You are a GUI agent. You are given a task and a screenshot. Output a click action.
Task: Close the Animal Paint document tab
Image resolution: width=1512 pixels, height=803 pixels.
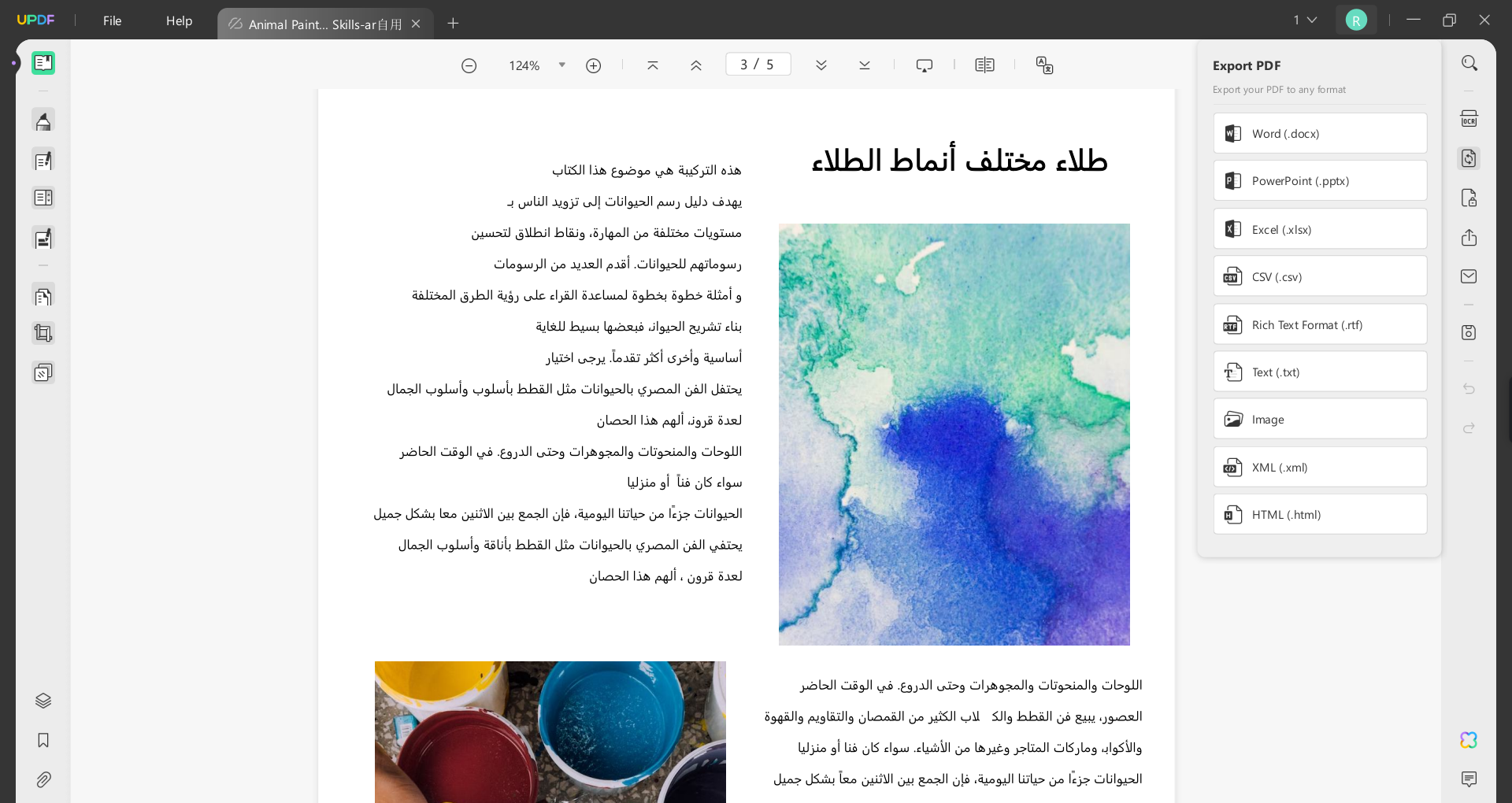417,24
